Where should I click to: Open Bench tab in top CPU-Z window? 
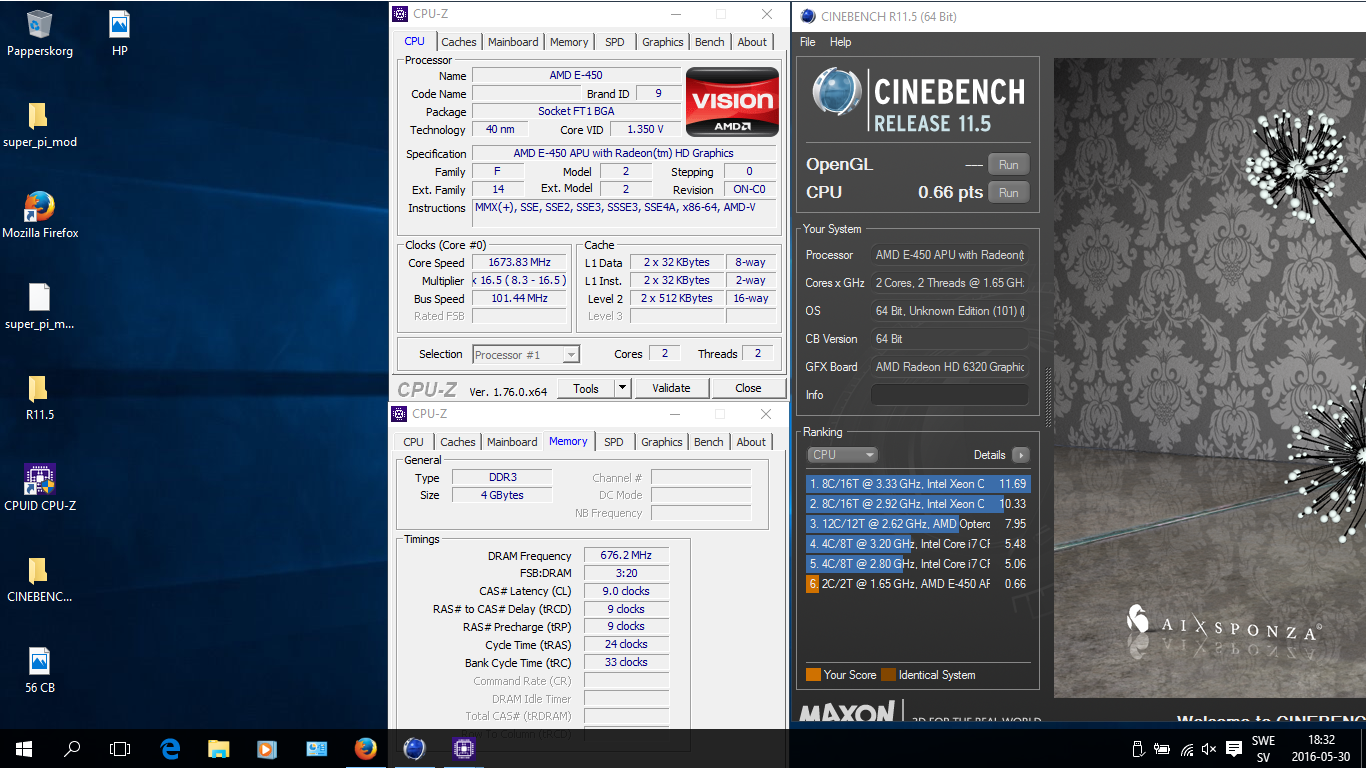(x=710, y=42)
